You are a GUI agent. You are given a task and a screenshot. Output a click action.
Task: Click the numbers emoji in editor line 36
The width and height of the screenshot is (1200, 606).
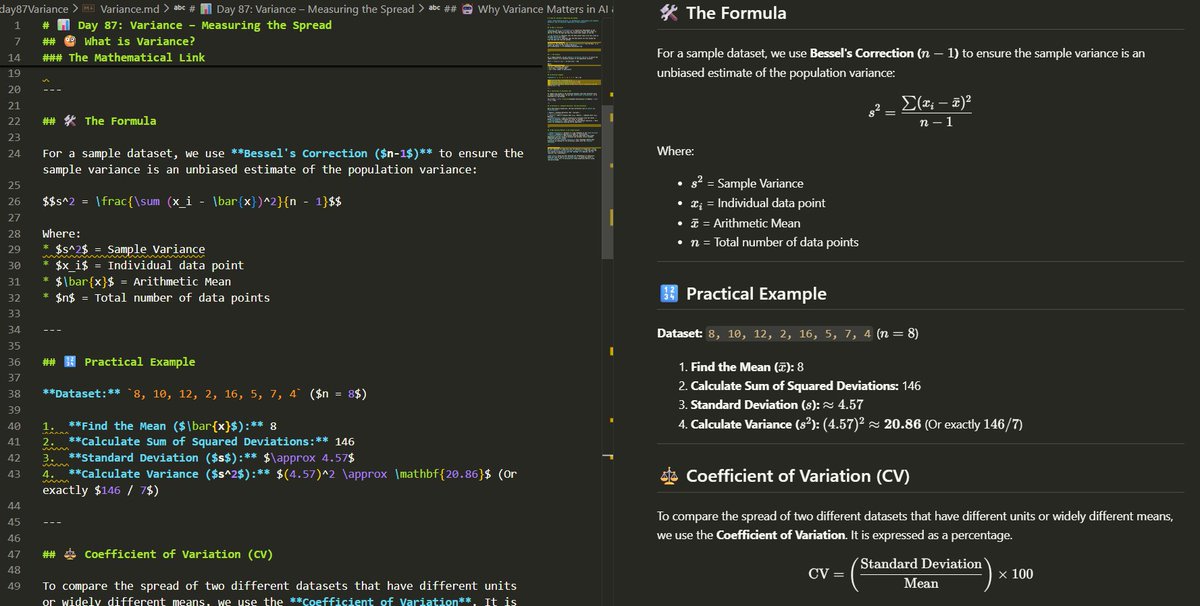70,361
